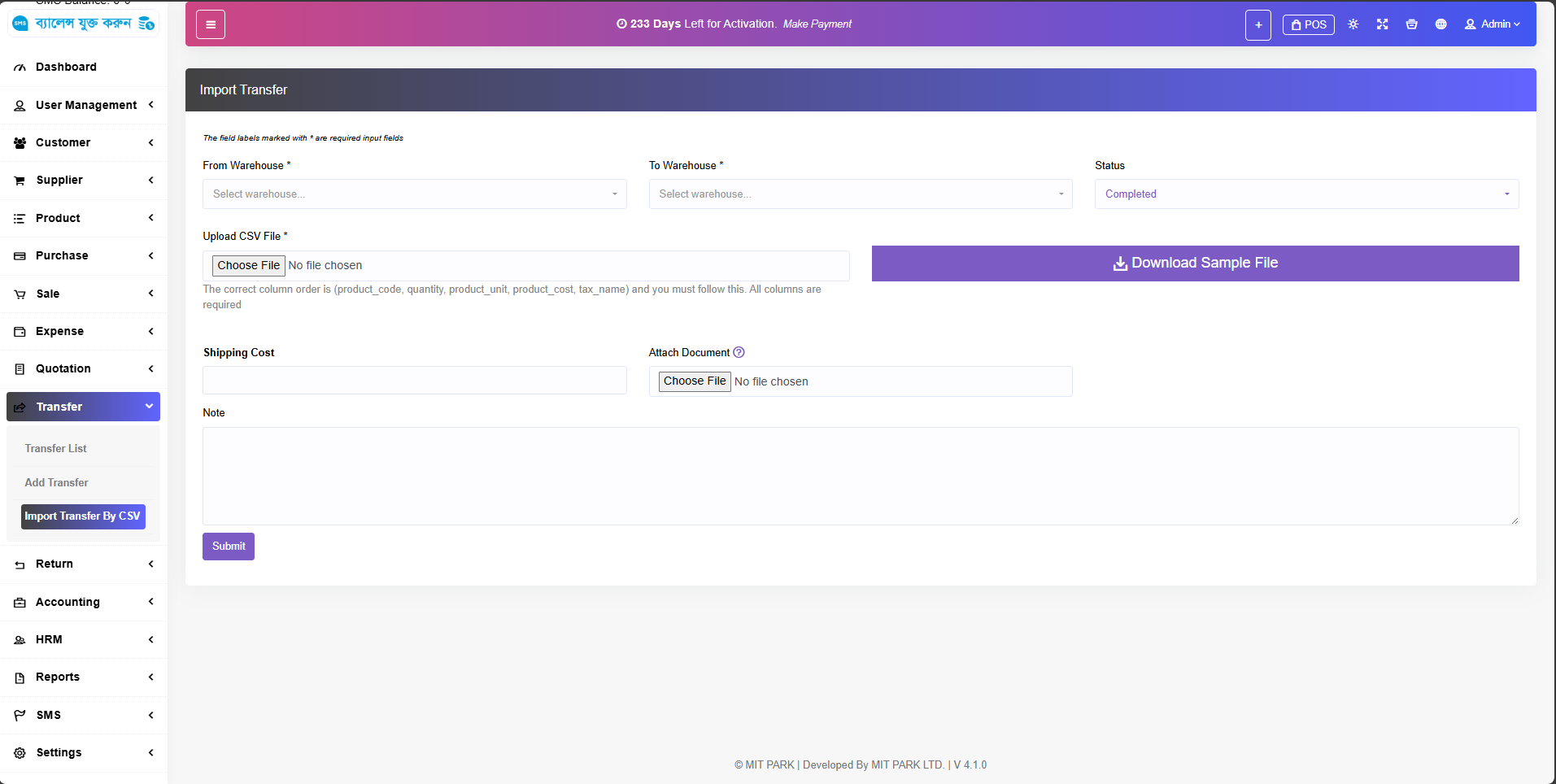Select Add Transfer in sidebar
This screenshot has height=784, width=1556.
pyautogui.click(x=56, y=483)
